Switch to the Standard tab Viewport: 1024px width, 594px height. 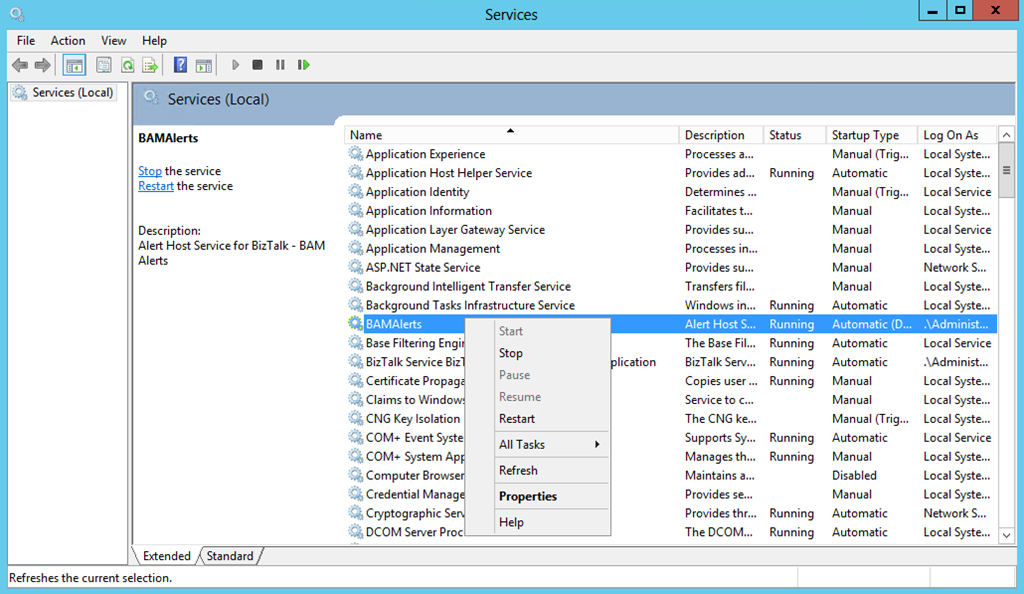tap(230, 556)
